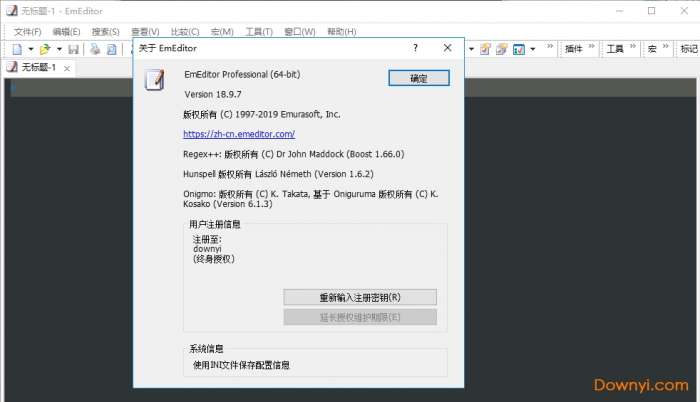Open the zh-cn.emeditor.com link
The width and height of the screenshot is (700, 402).
(239, 134)
